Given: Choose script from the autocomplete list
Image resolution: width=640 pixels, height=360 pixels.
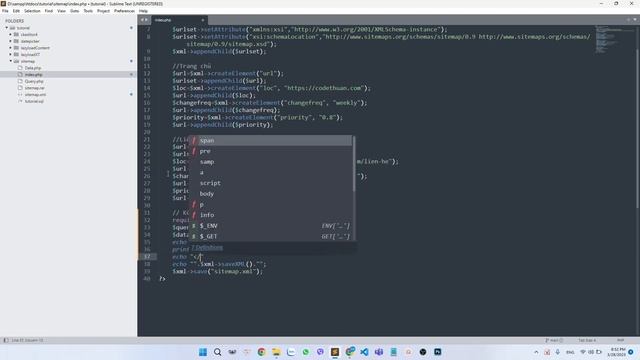Looking at the screenshot, I should (271, 183).
